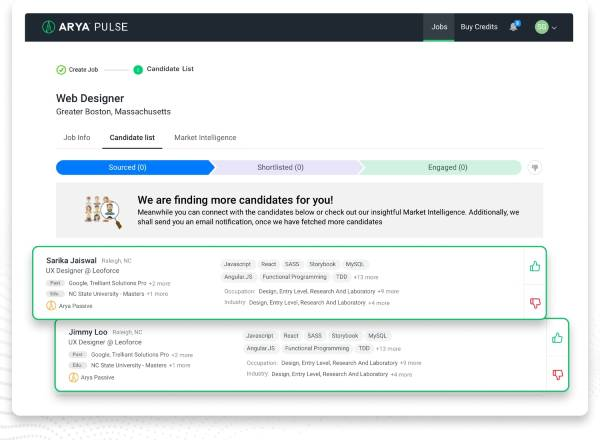Click the Past label on Sarika's card
This screenshot has width=600, height=440.
point(55,283)
